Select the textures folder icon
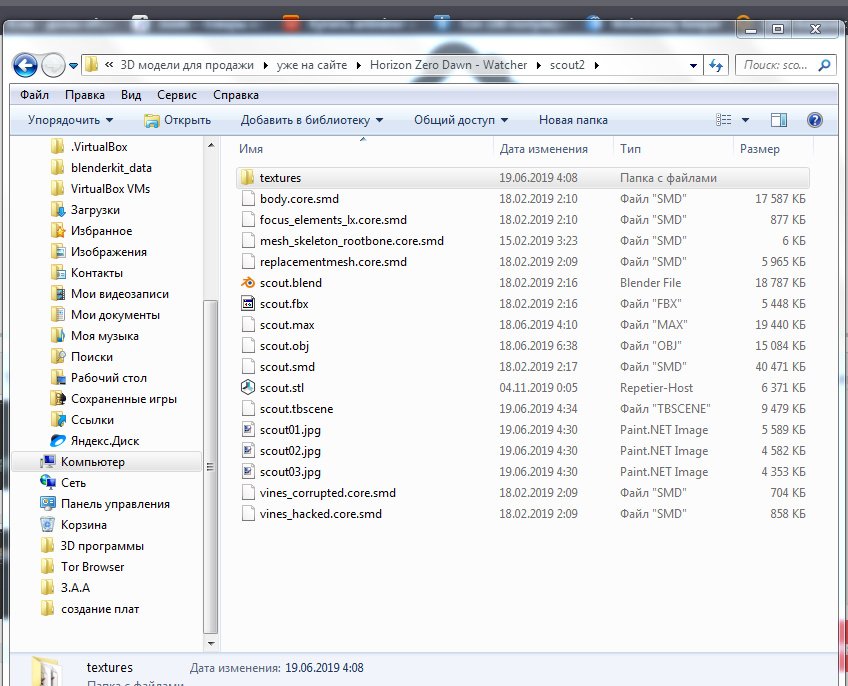The image size is (848, 686). pos(248,177)
